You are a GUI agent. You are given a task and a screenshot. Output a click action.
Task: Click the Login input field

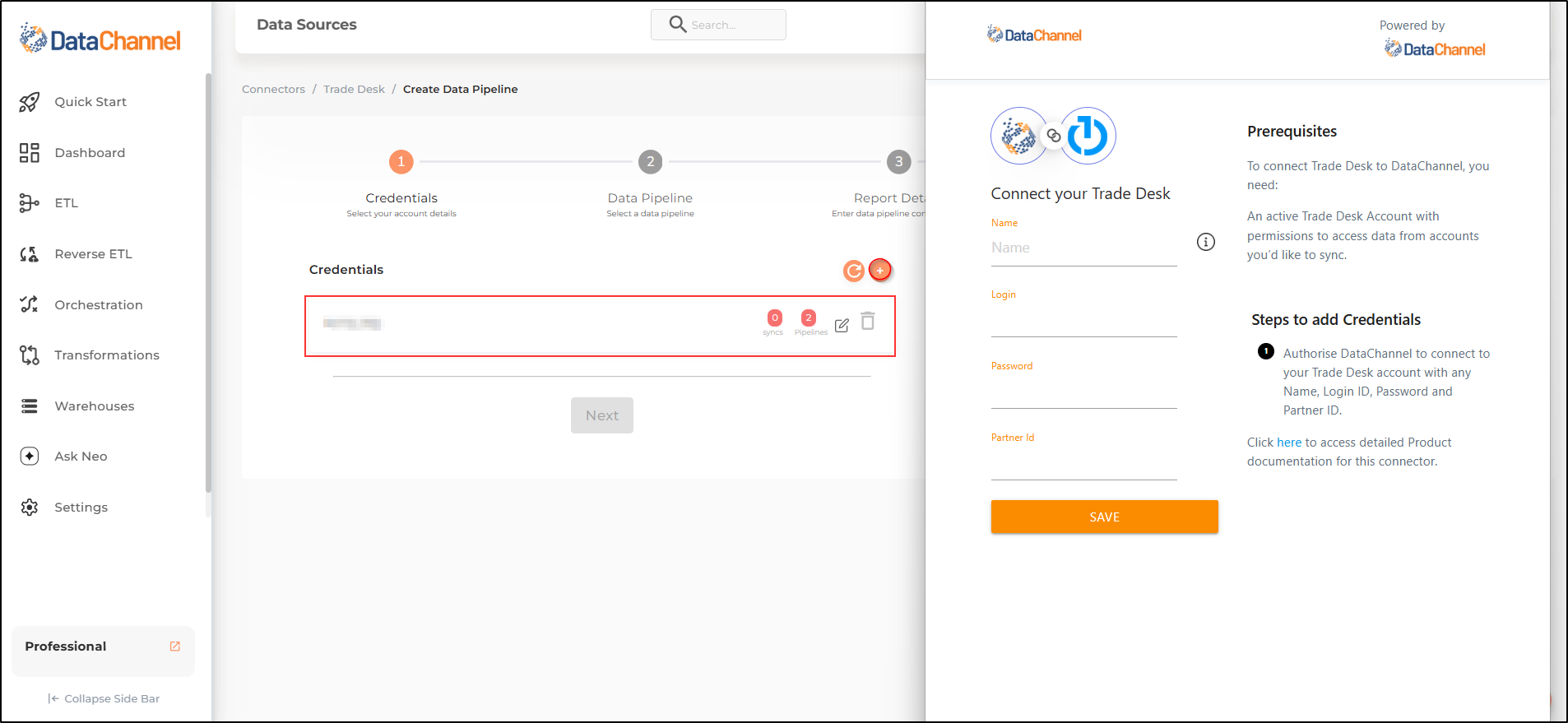pyautogui.click(x=1084, y=320)
